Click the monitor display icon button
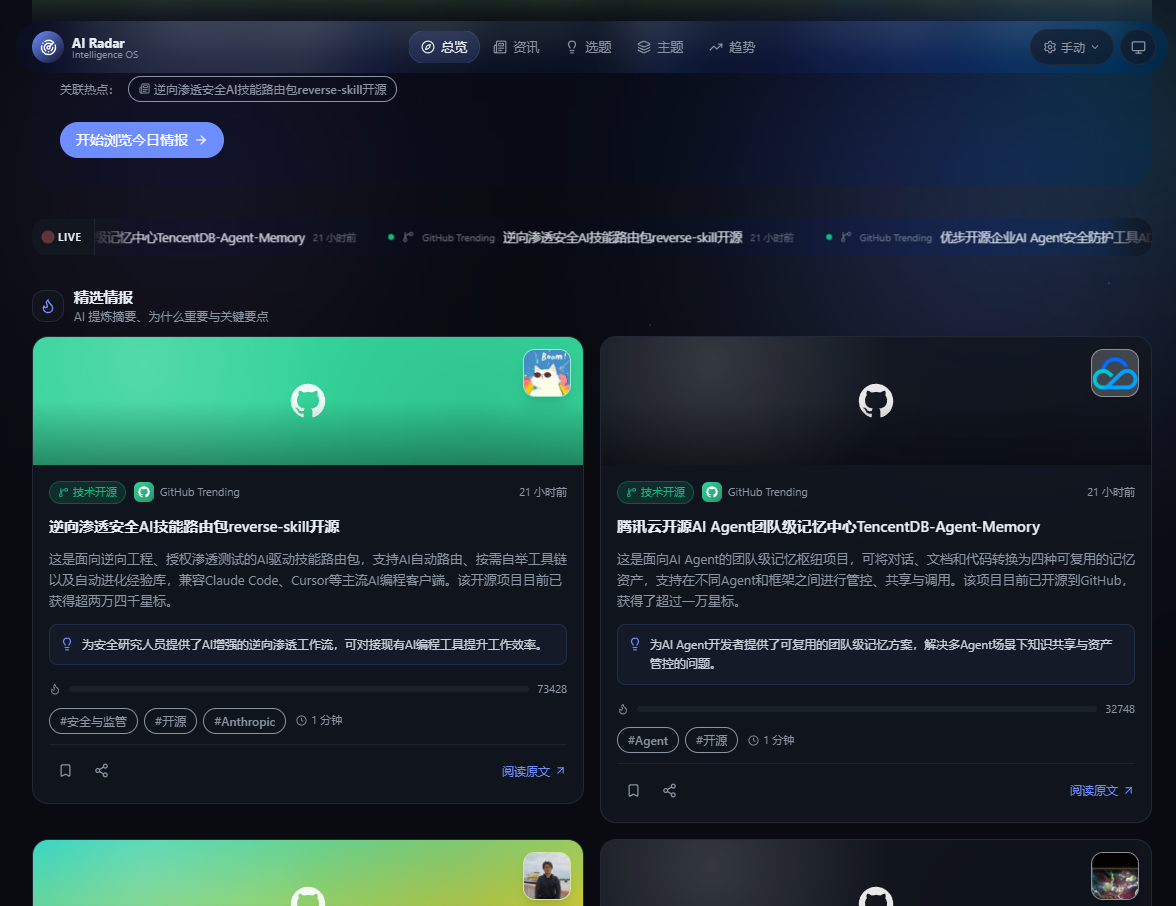Screen dimensions: 1176x906 pyautogui.click(x=1138, y=47)
